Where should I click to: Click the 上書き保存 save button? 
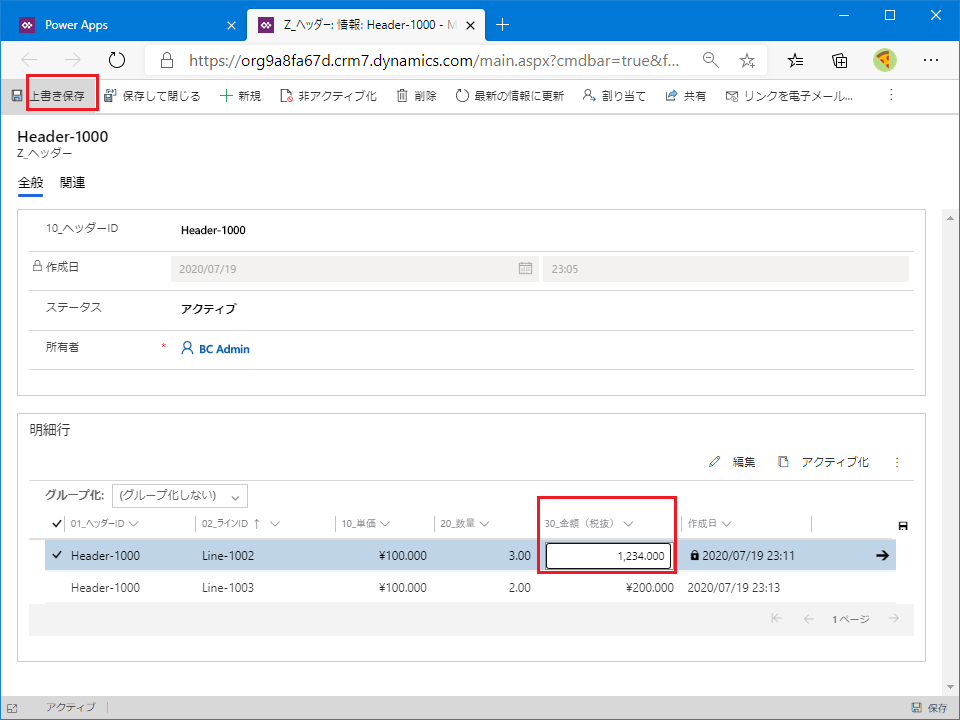(x=49, y=96)
